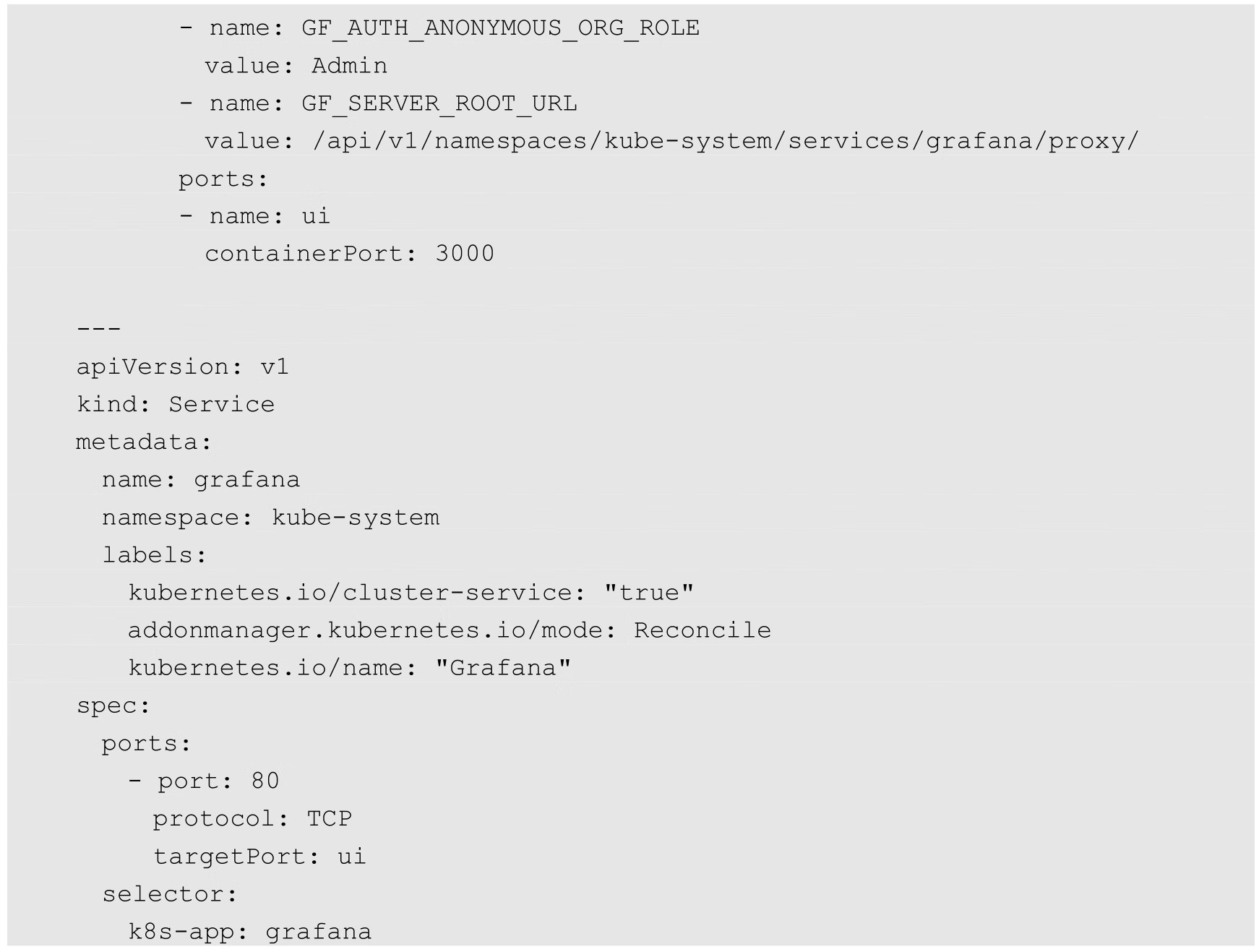Click the Reconcile mode value
The width and height of the screenshot is (1259, 952).
[x=702, y=630]
